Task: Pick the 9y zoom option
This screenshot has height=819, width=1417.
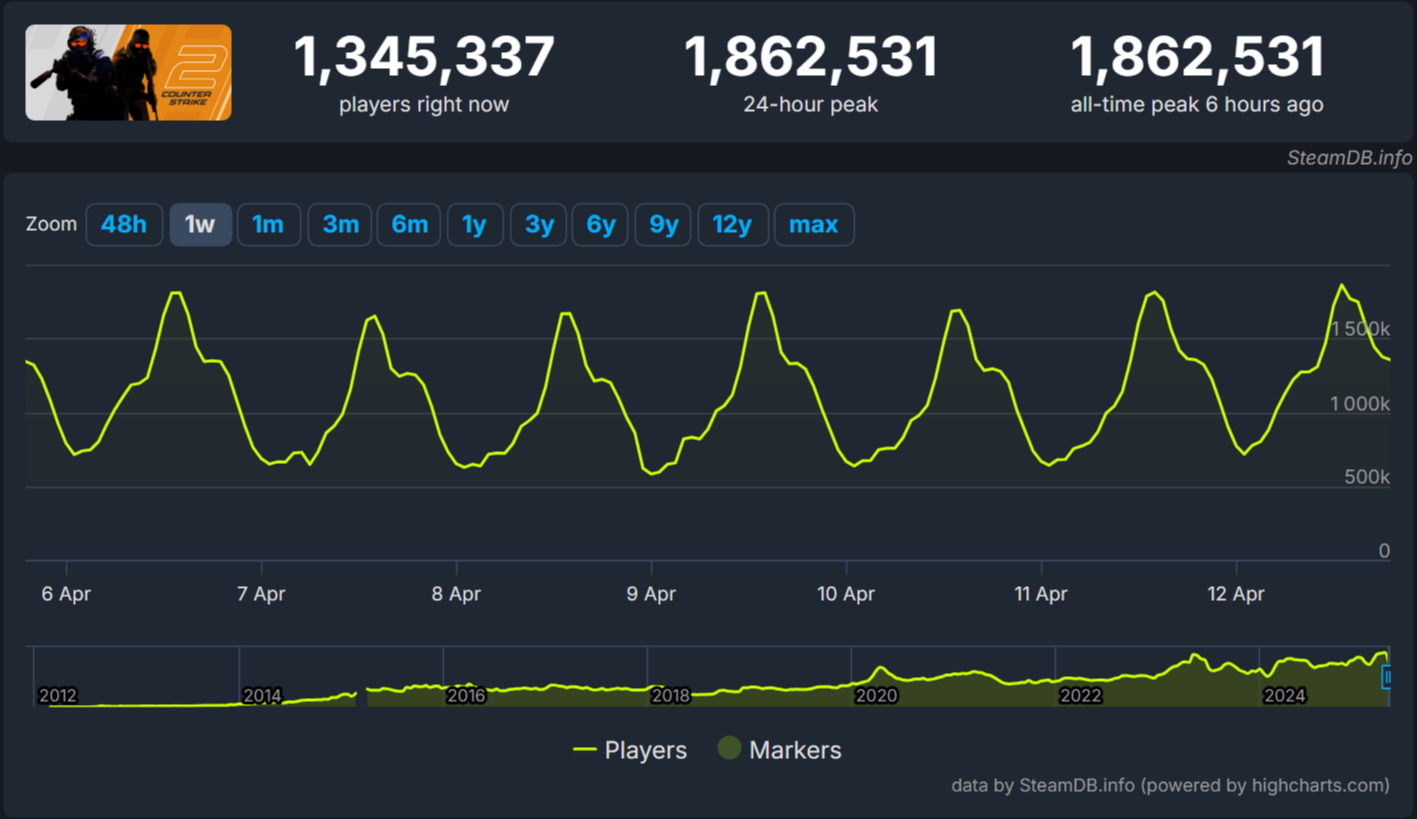Action: [x=663, y=225]
